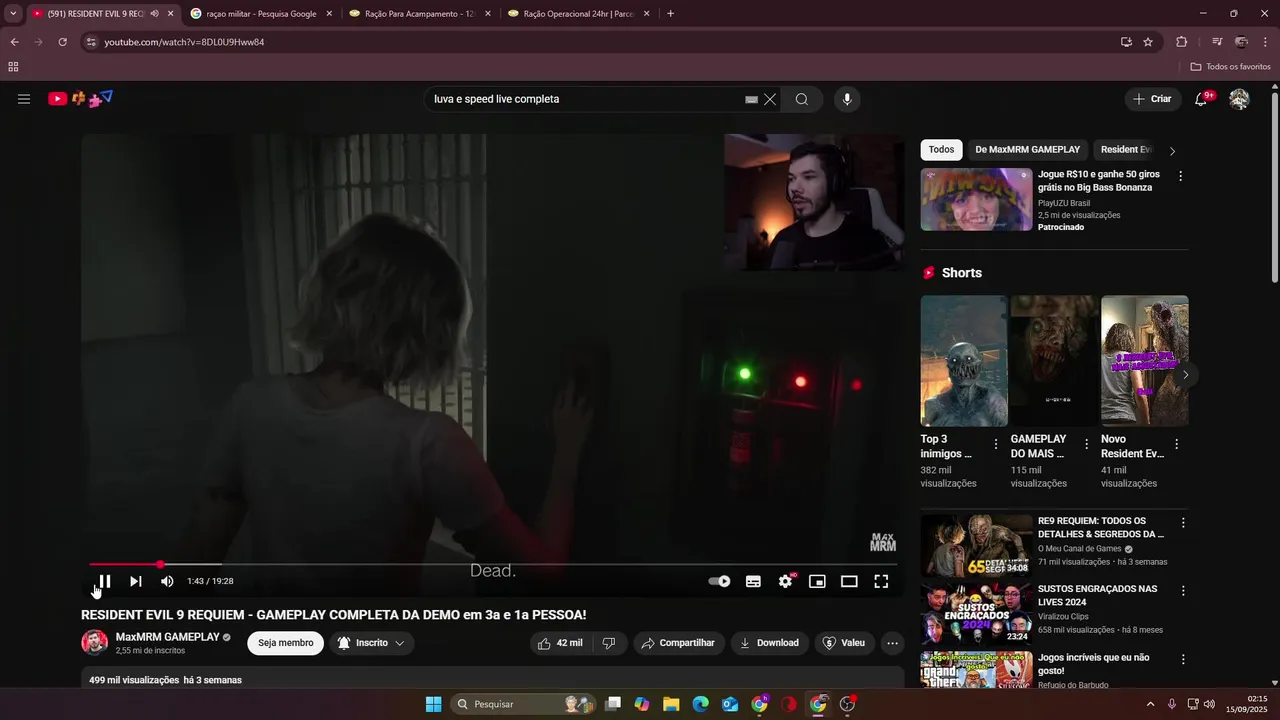Open account avatar menu
1280x720 pixels.
pos(1239,99)
